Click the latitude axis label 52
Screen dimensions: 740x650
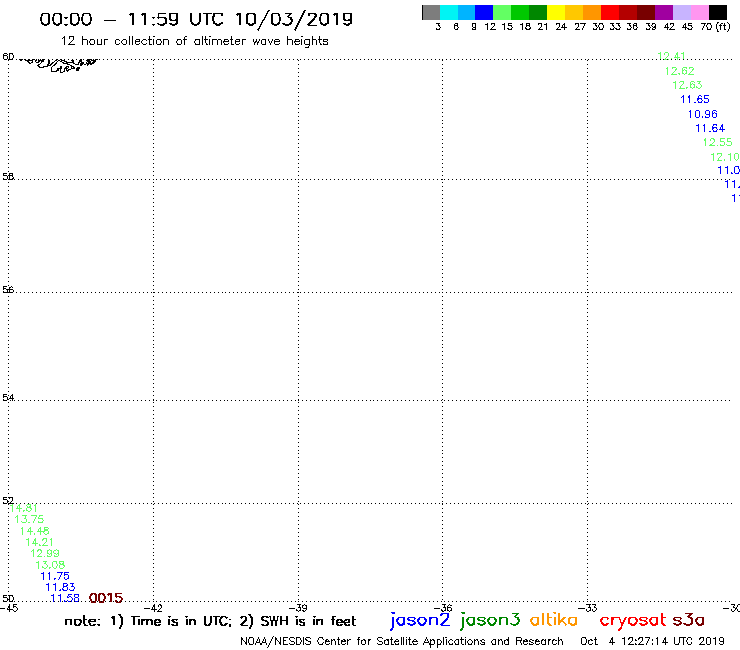click(x=8, y=500)
